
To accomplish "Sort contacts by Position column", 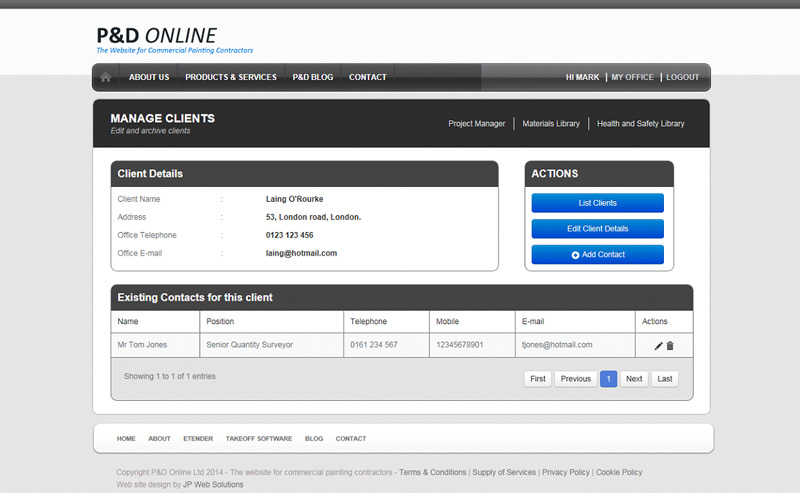I will tap(271, 322).
